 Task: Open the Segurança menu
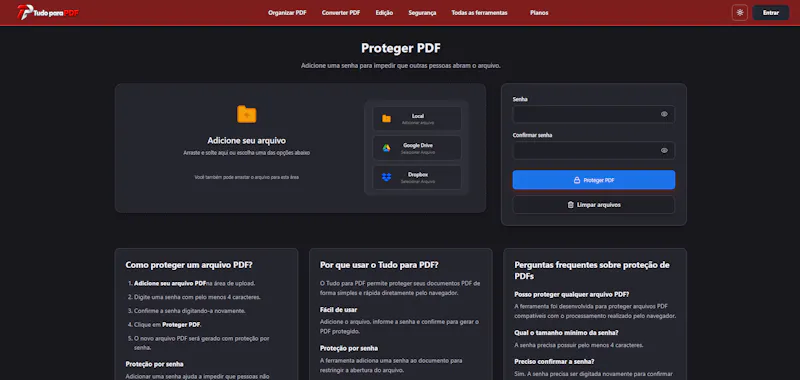pyautogui.click(x=422, y=13)
